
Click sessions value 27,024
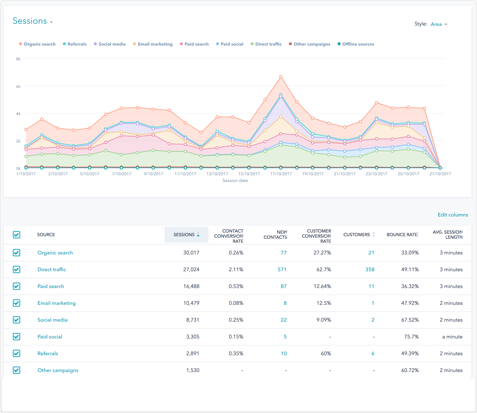click(x=191, y=269)
